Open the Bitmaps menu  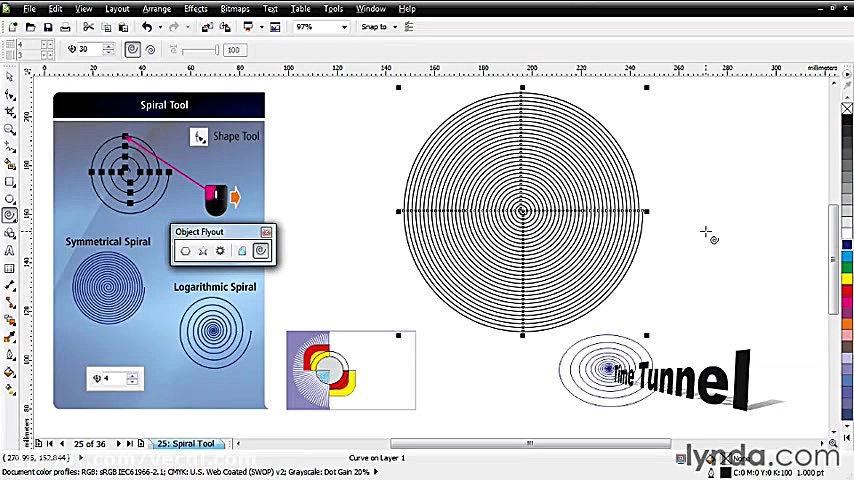pos(235,9)
